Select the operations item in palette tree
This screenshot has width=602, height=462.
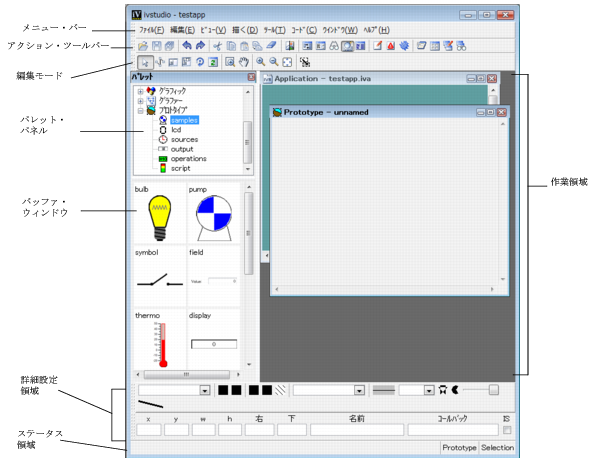(x=189, y=158)
